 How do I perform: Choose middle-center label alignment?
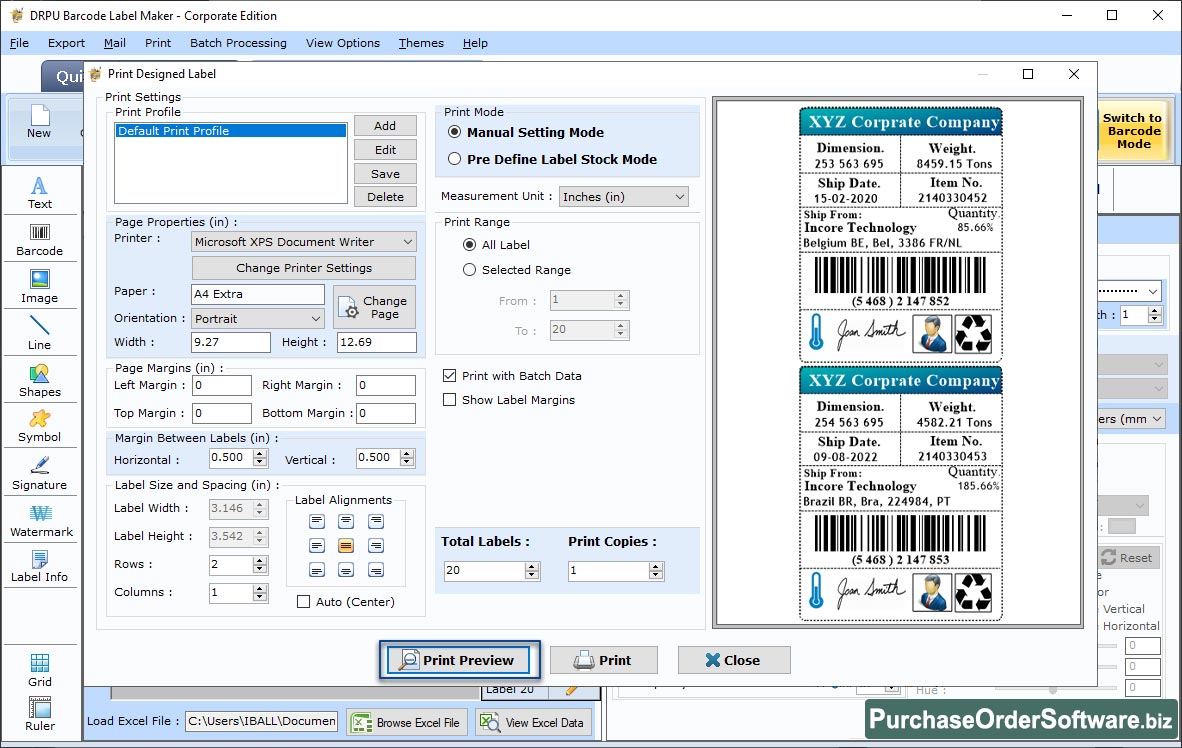pyautogui.click(x=346, y=545)
